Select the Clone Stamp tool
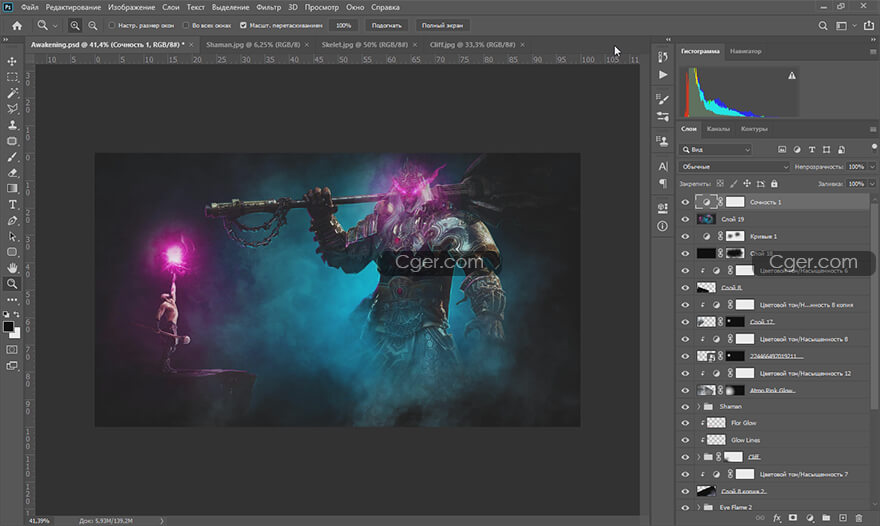 (12, 125)
